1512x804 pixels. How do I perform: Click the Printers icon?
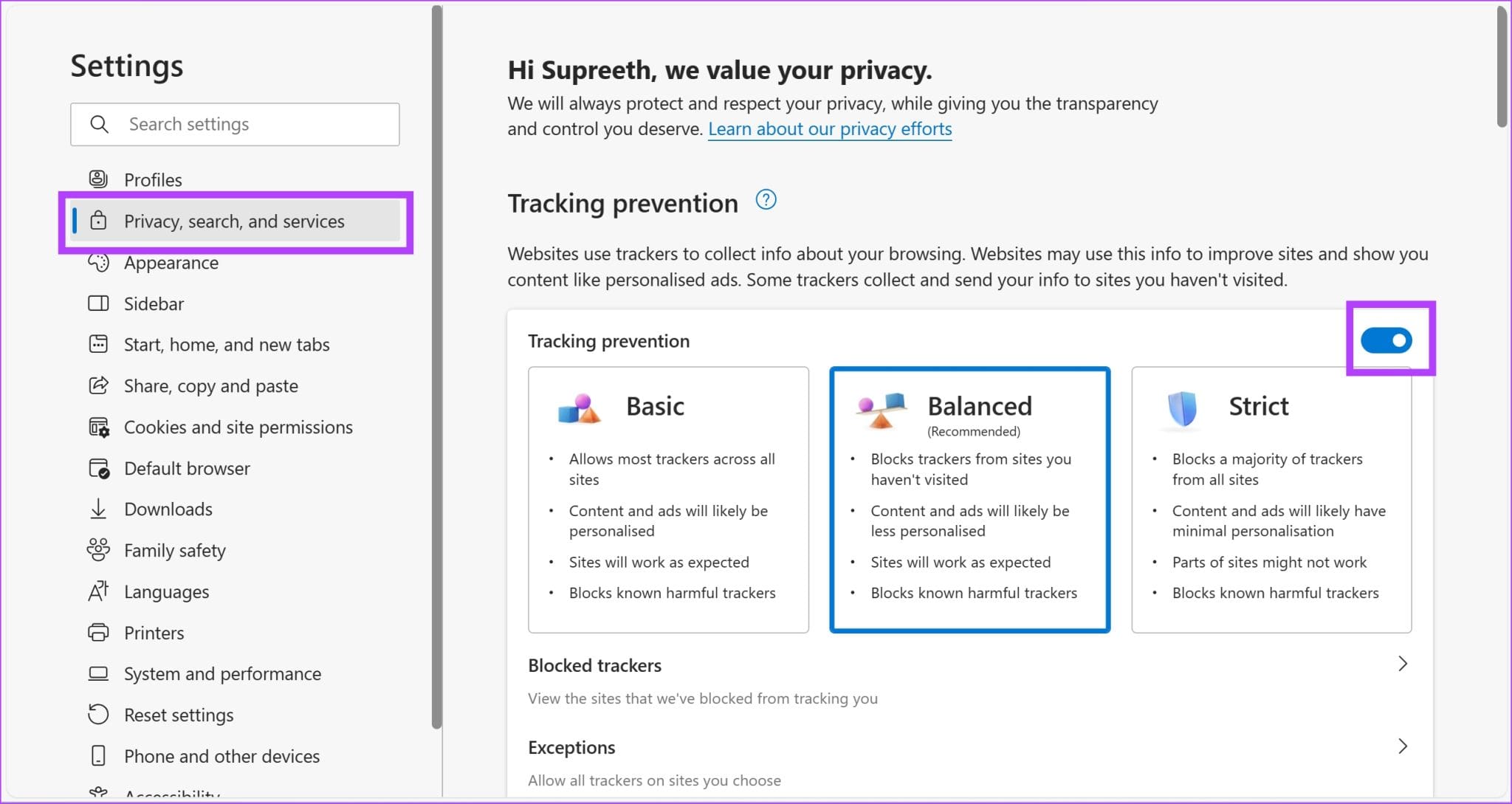click(x=98, y=633)
